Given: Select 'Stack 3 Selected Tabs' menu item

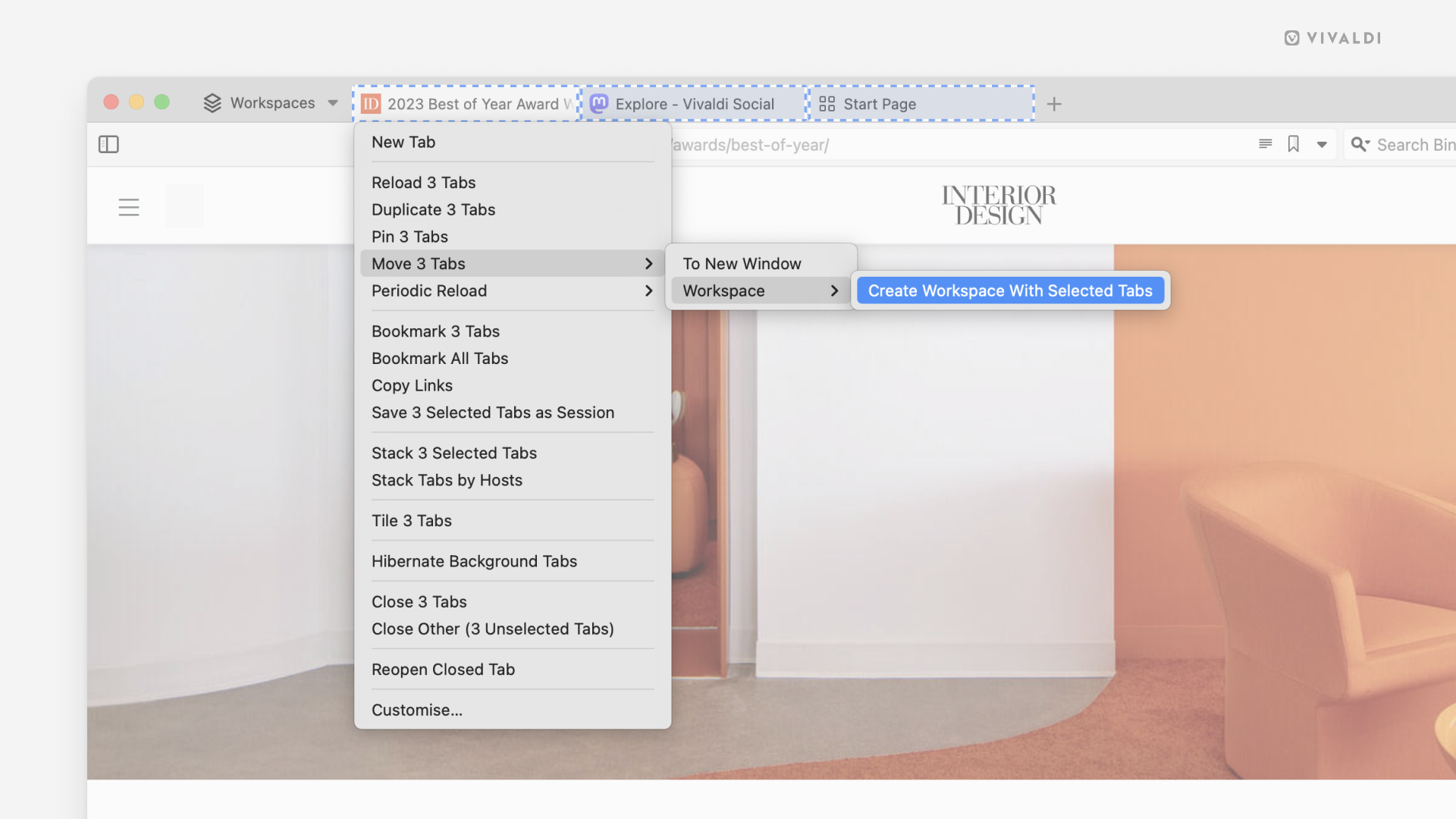Looking at the screenshot, I should [454, 453].
